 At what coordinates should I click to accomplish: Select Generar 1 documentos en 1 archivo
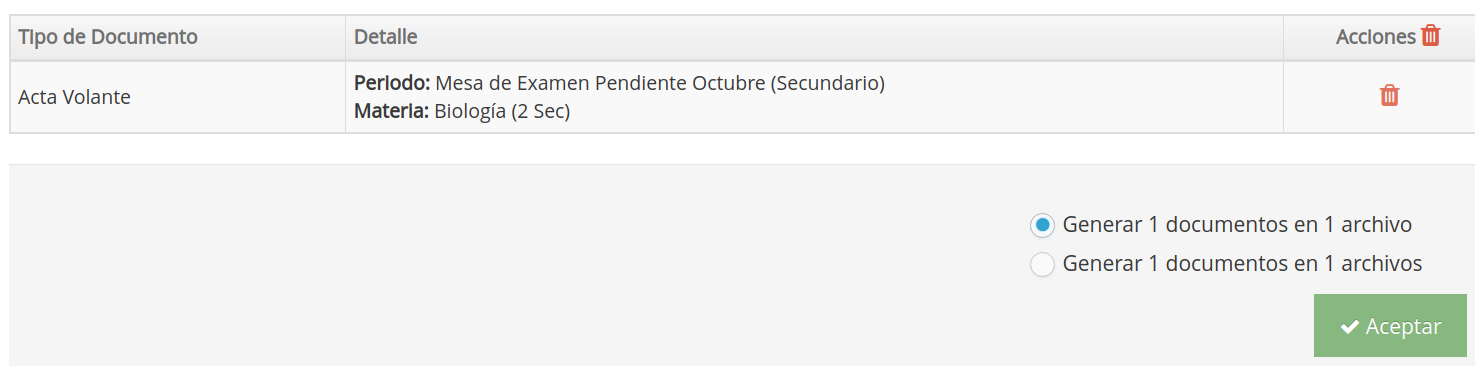click(1042, 225)
